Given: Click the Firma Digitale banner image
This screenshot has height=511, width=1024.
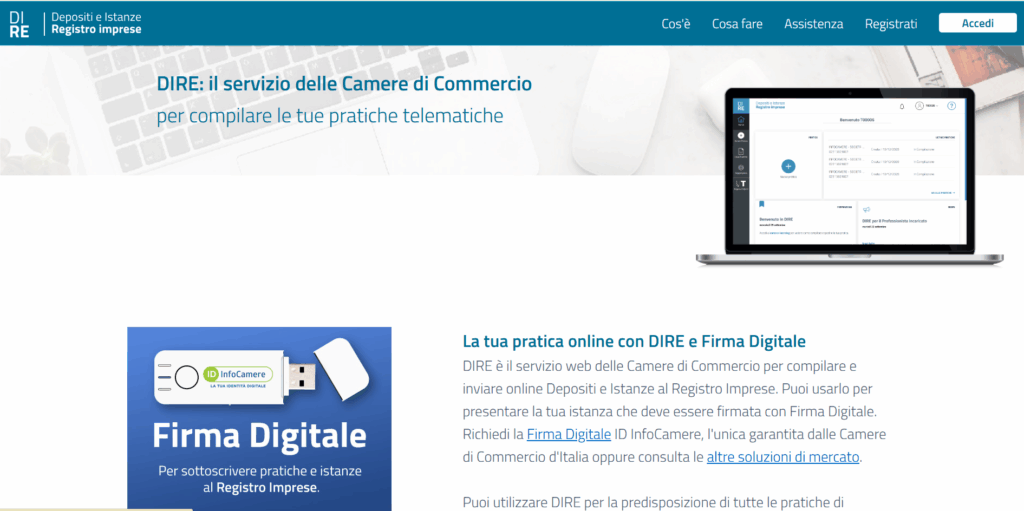Looking at the screenshot, I should tap(259, 419).
